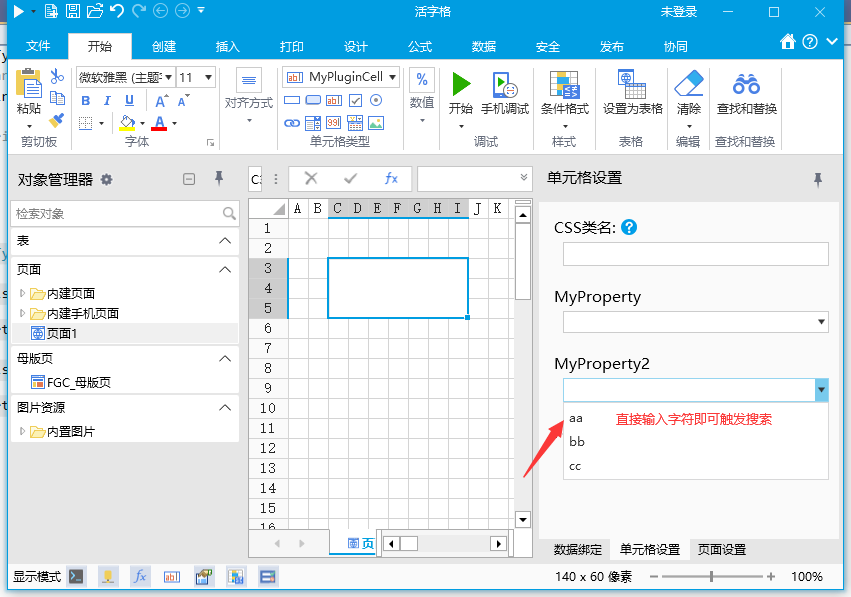Viewport: 851px width, 597px height.
Task: Click the zoom slider handle
Action: [711, 576]
